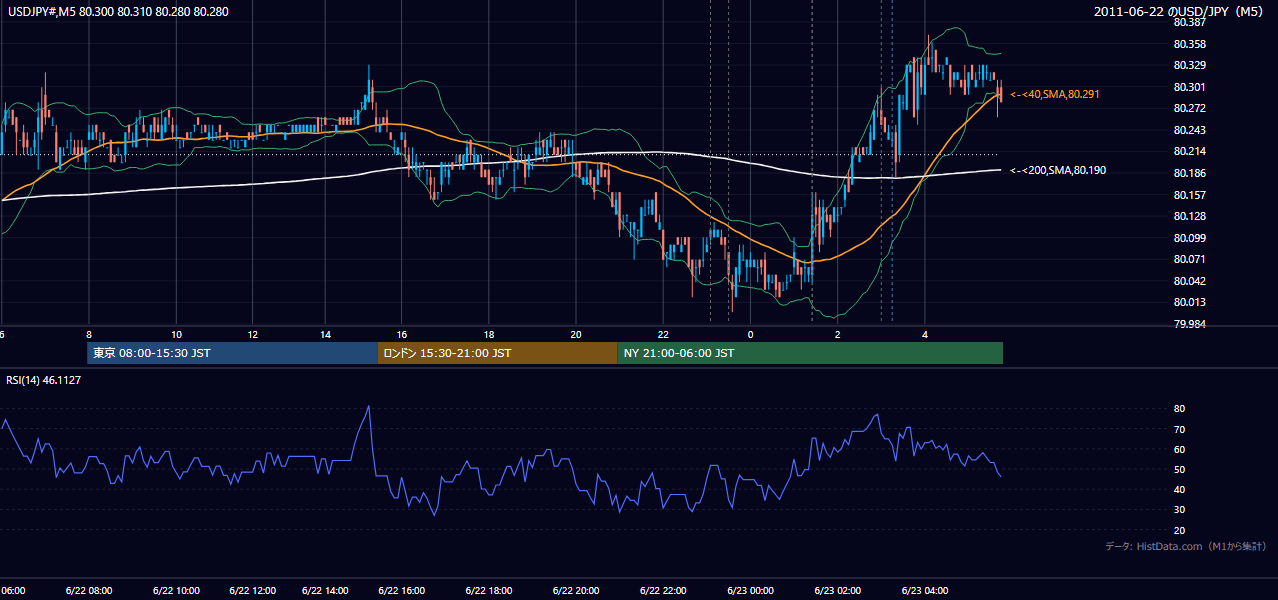
Task: Click price level 79.984 on the axis
Action: click(x=1189, y=324)
